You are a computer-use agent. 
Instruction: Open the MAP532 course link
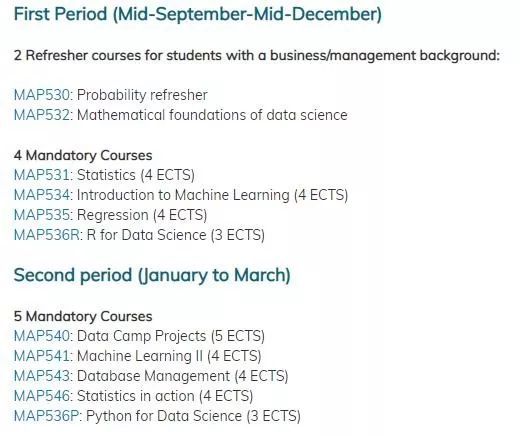click(x=42, y=115)
